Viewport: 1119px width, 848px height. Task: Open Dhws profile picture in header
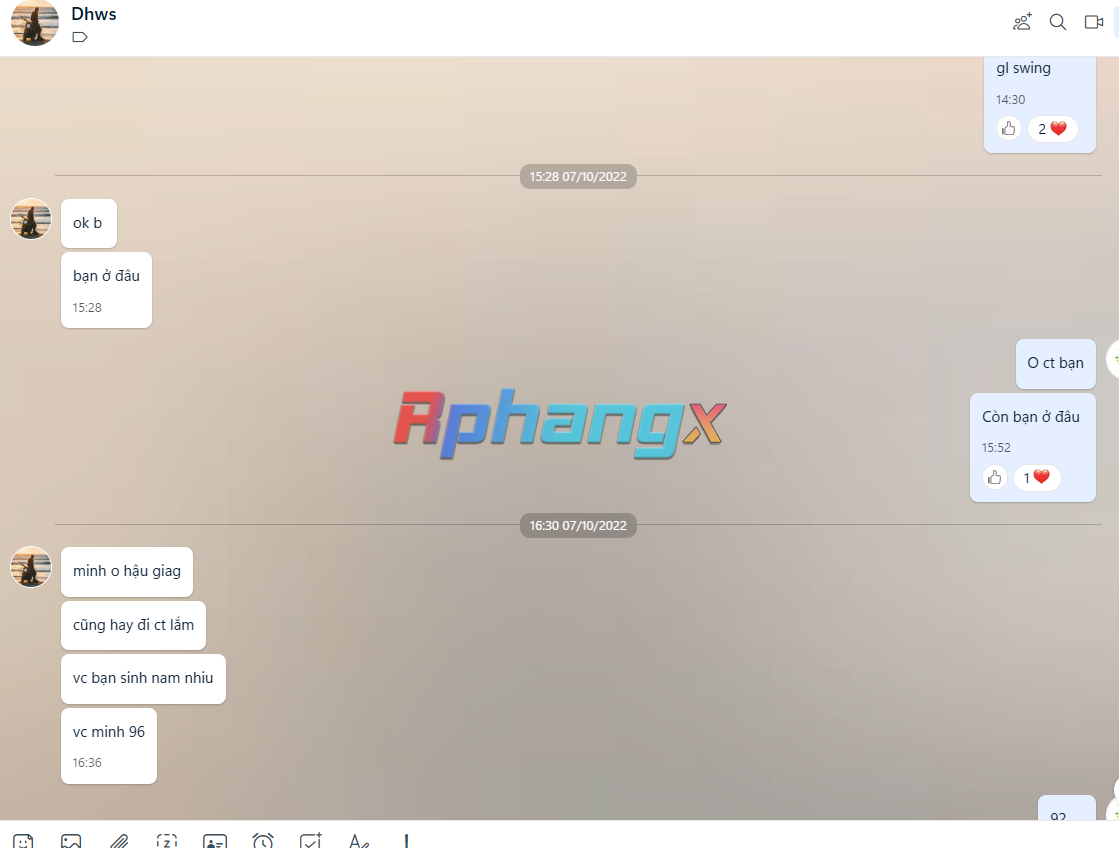pos(34,22)
